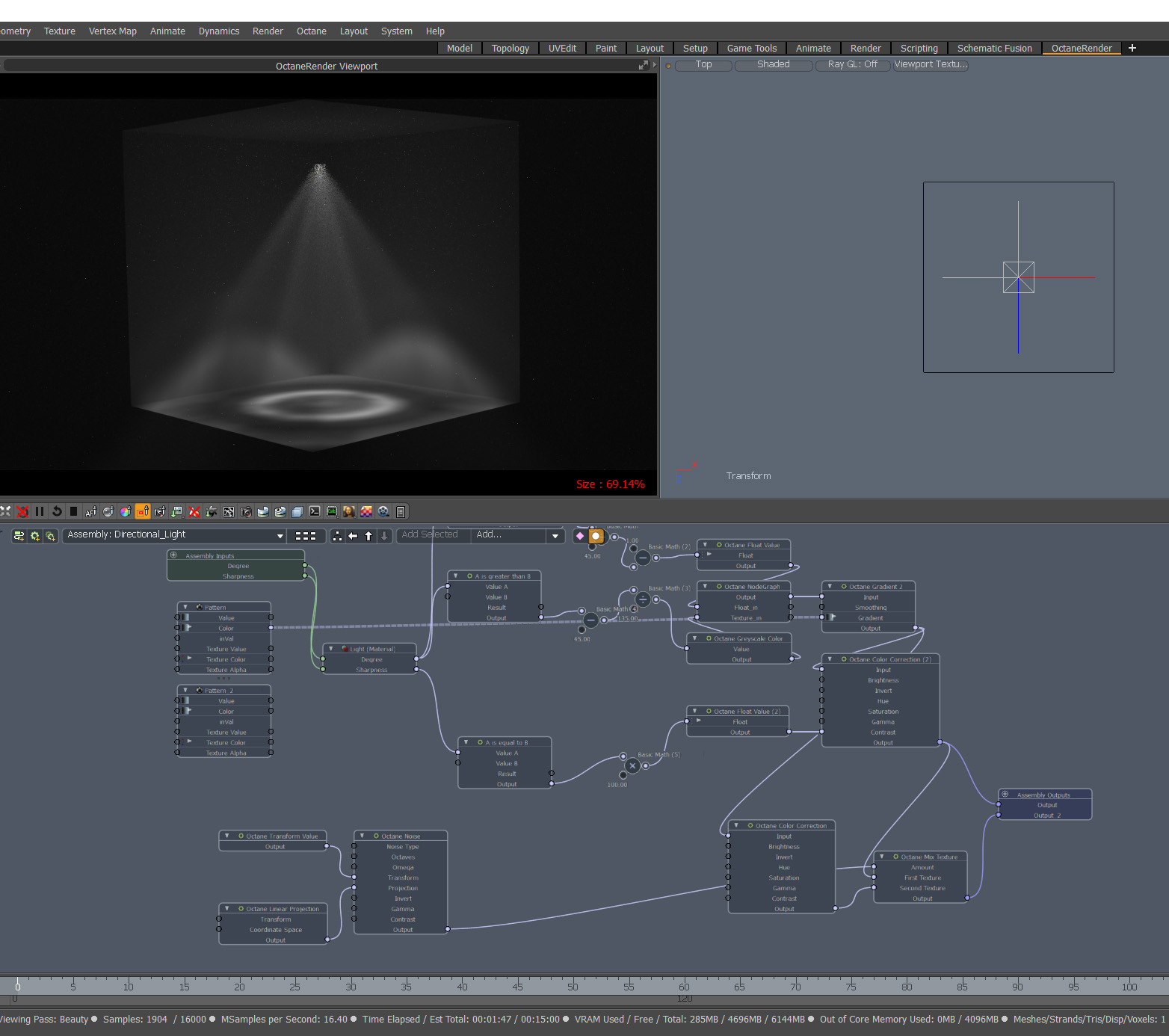Click the up arrow in schematic toolbar
This screenshot has height=1036, width=1169.
(x=368, y=536)
